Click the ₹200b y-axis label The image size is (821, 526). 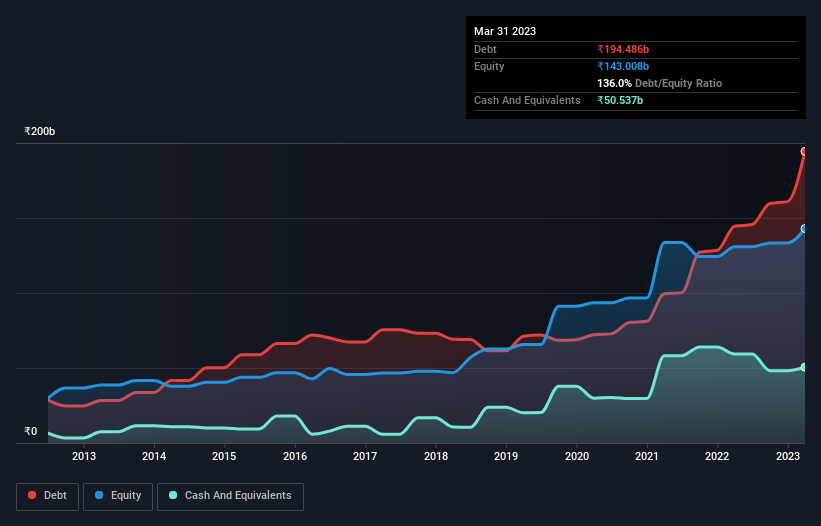(40, 131)
